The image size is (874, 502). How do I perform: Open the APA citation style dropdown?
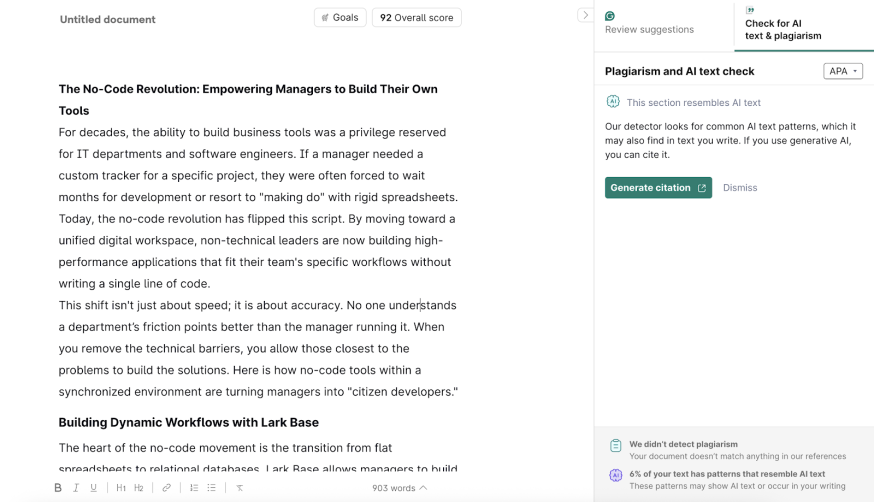[x=842, y=71]
